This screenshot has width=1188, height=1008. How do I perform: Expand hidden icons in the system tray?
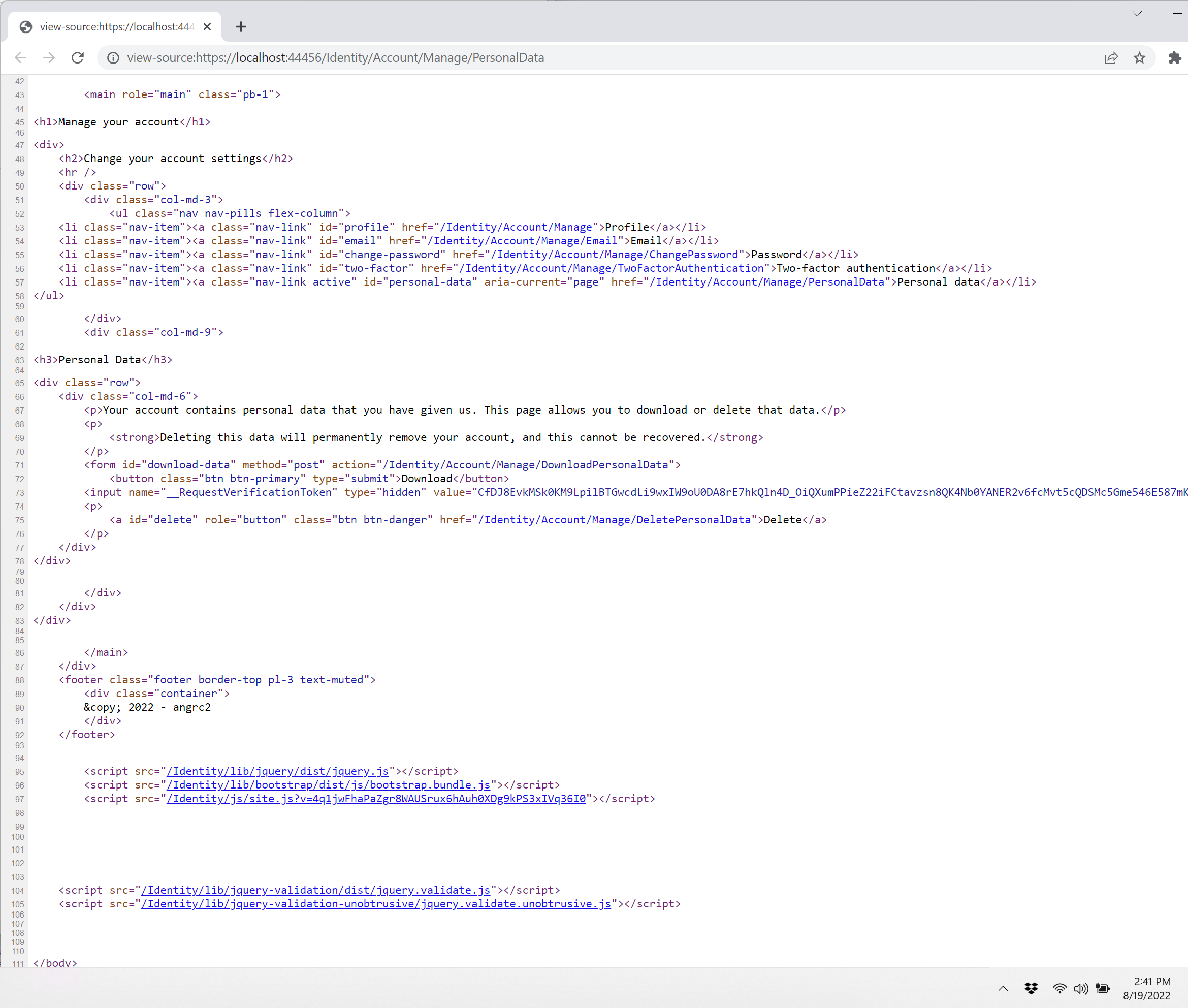[1003, 988]
